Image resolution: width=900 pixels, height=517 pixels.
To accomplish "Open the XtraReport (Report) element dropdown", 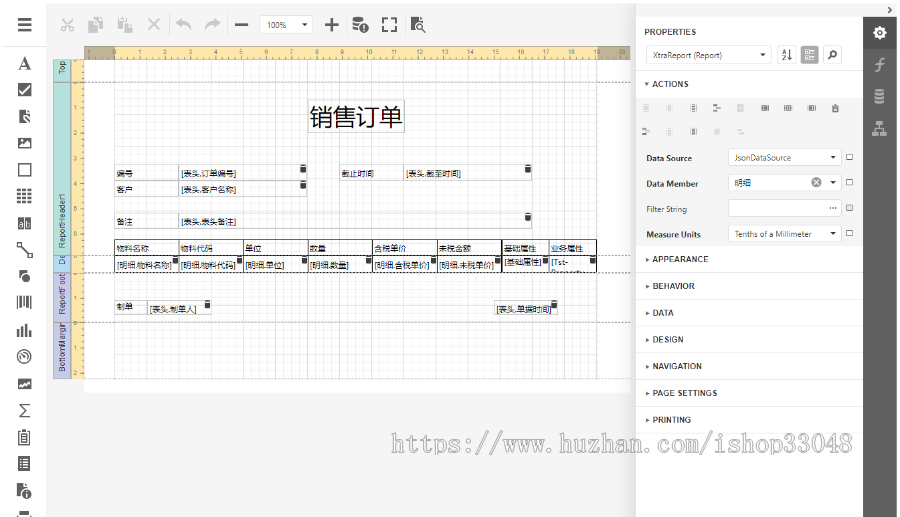I will pos(708,55).
